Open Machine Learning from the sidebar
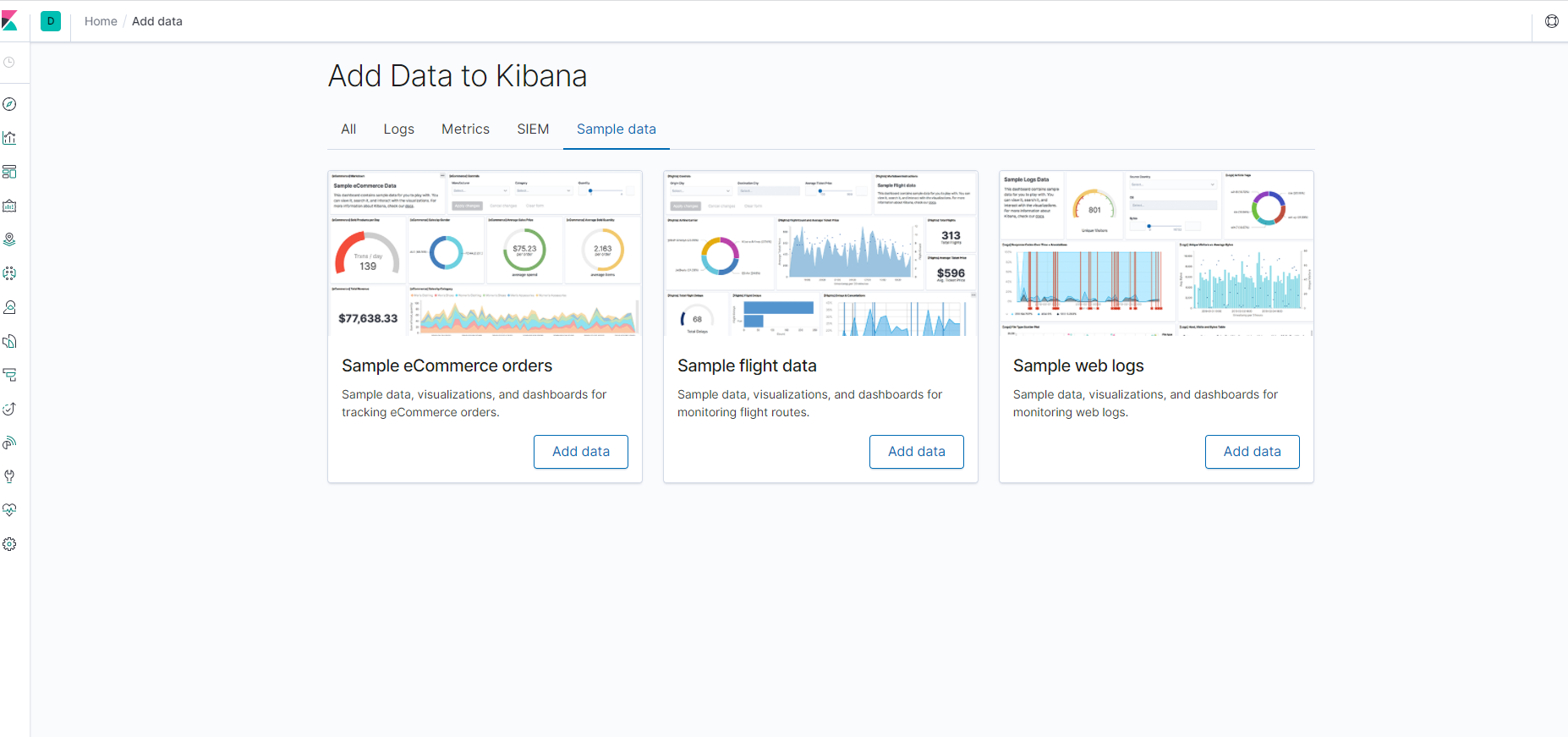 tap(10, 273)
